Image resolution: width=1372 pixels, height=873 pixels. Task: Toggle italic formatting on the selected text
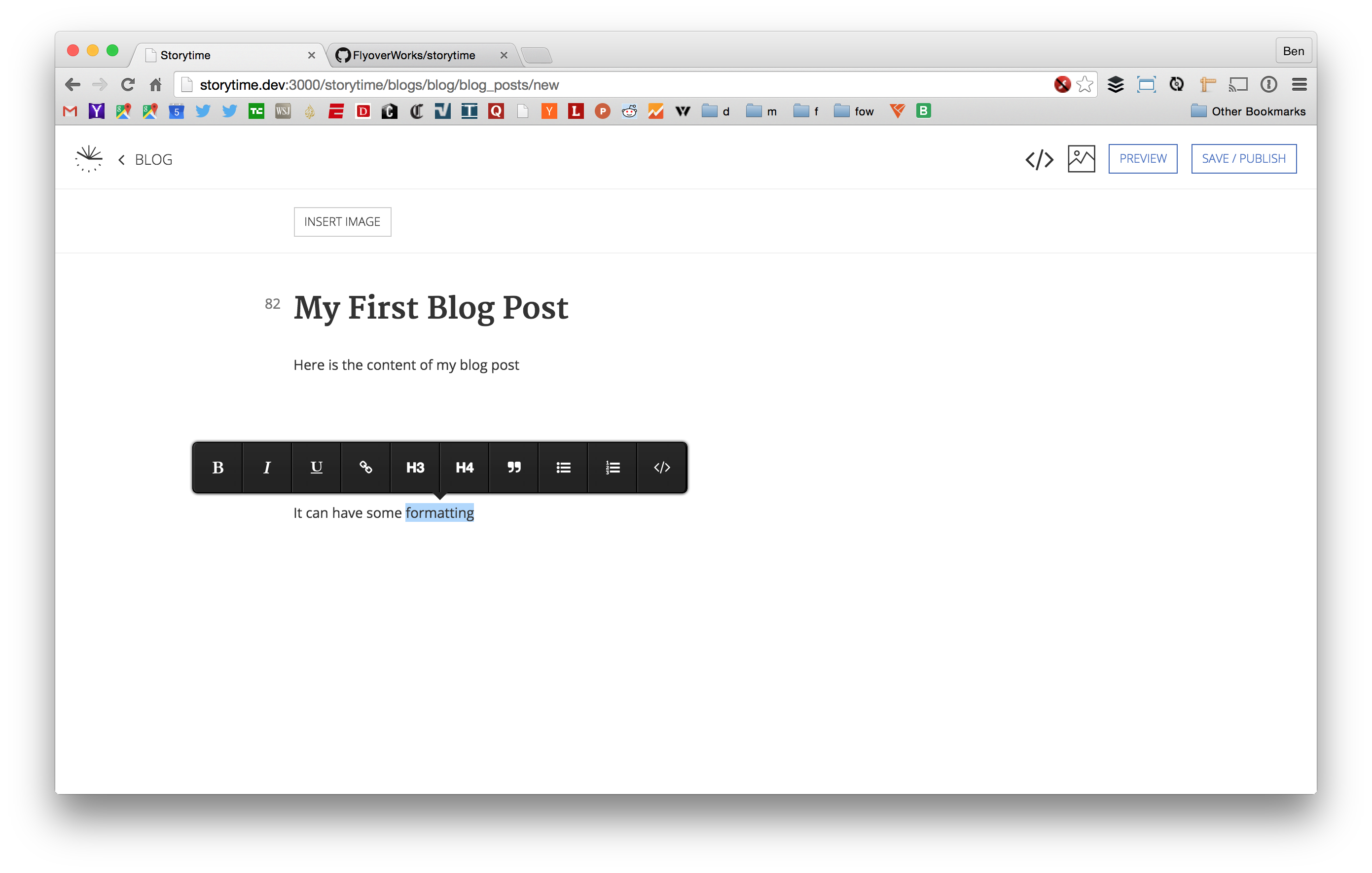coord(267,467)
